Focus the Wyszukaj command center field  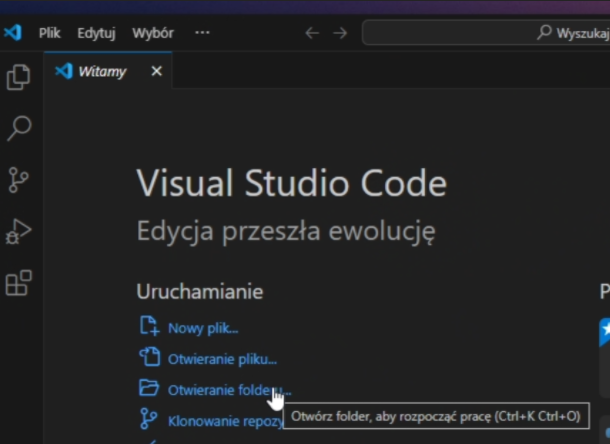pos(486,33)
